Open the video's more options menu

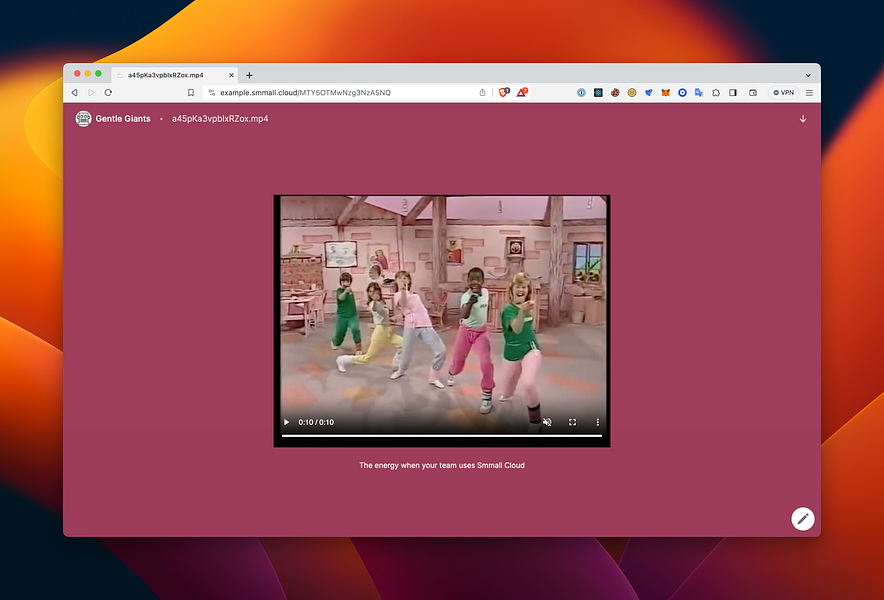coord(598,422)
